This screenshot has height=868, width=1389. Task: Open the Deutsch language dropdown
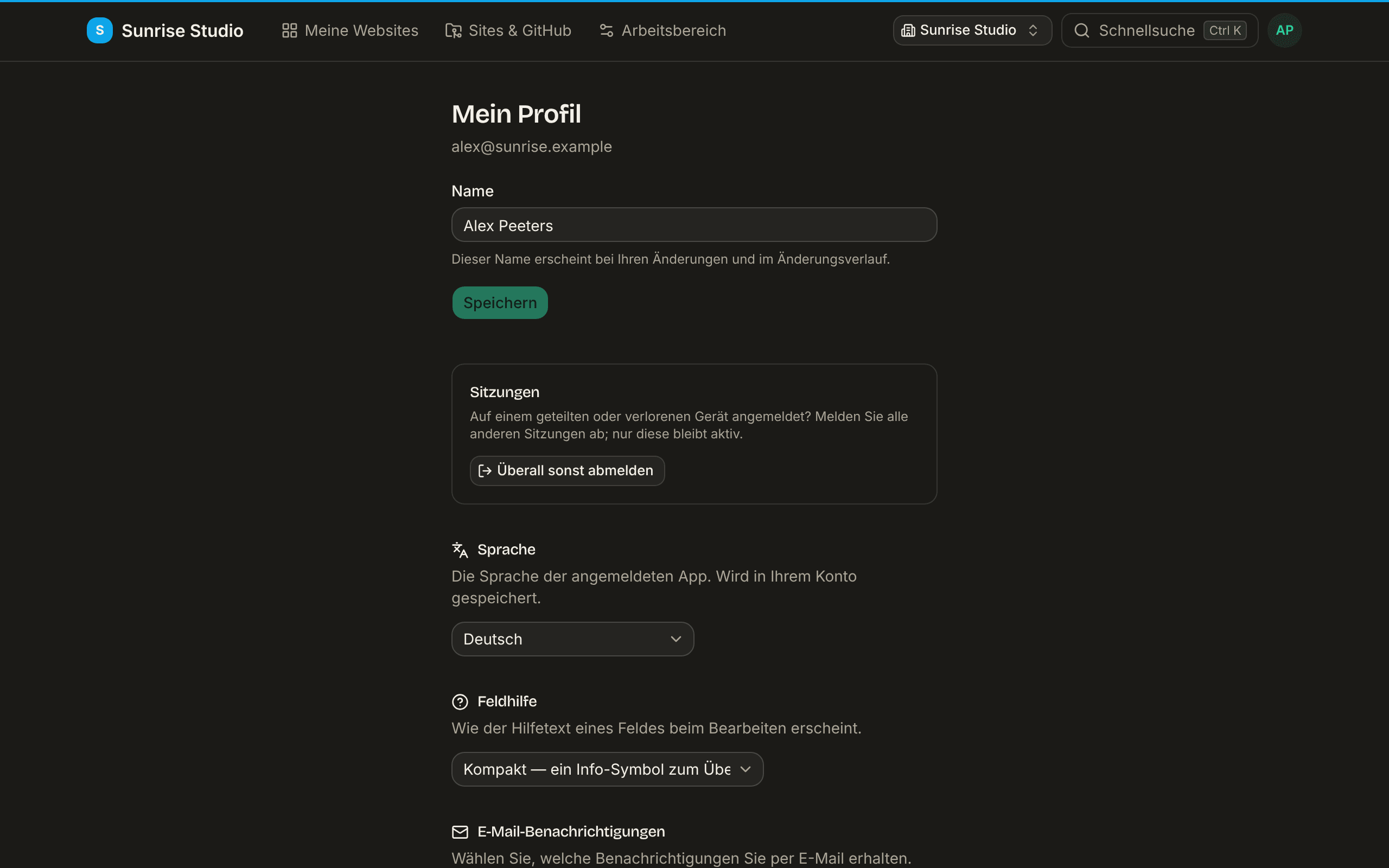[x=572, y=639]
